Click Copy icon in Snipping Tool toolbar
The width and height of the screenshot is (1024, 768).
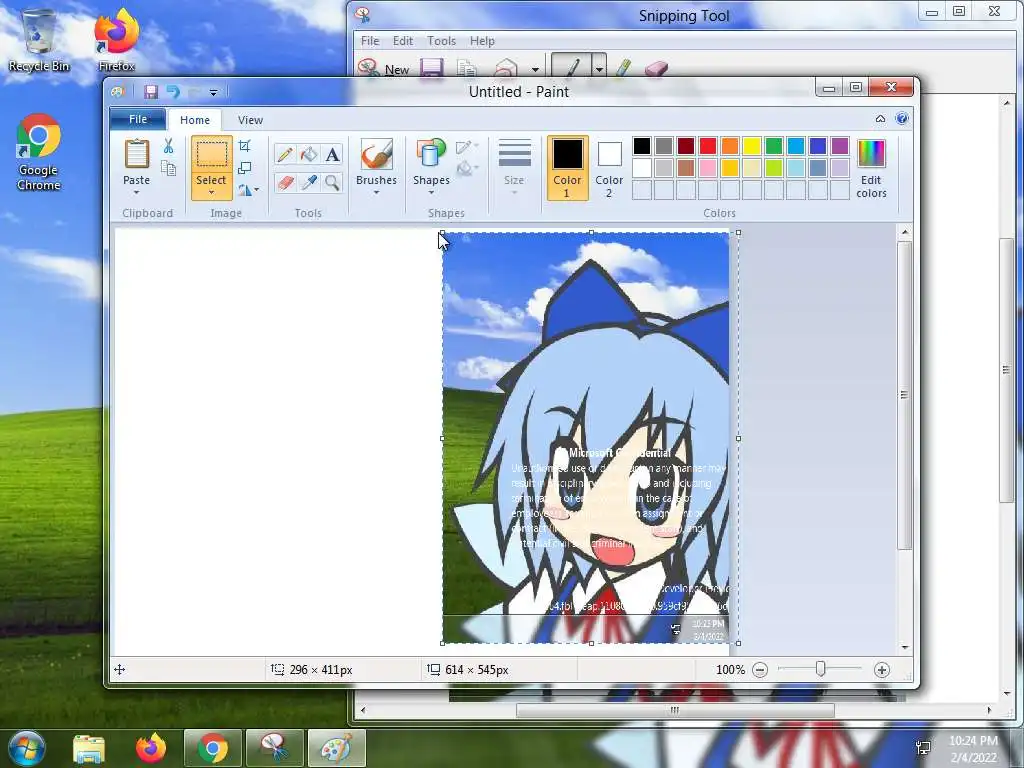pyautogui.click(x=466, y=68)
